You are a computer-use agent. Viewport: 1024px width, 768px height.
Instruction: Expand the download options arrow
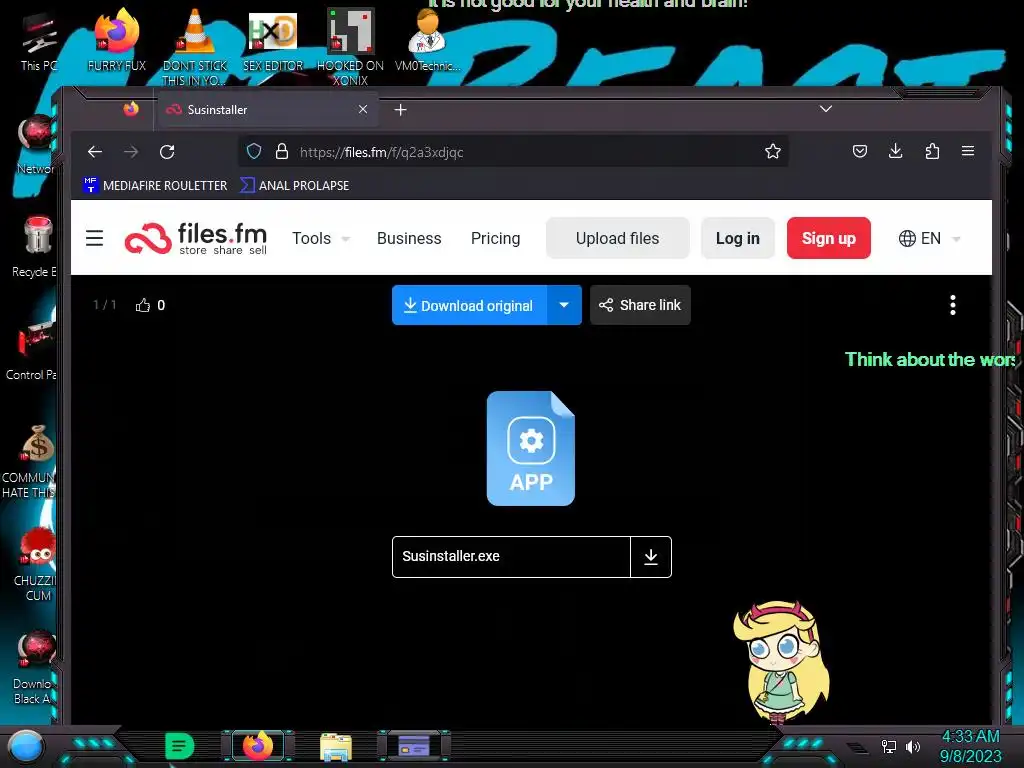(x=564, y=305)
